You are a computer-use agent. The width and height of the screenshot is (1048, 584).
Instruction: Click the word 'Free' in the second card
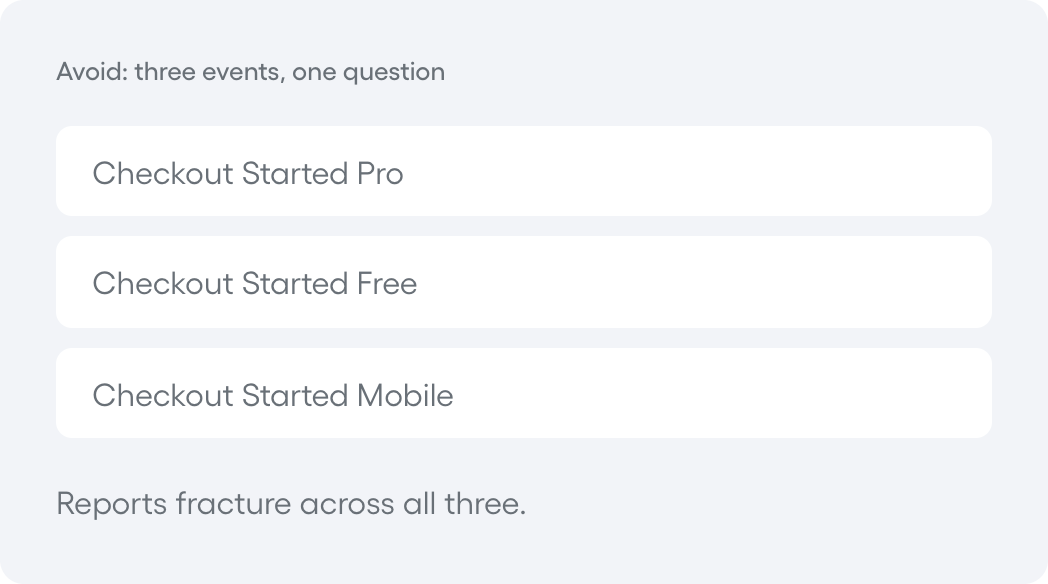[x=387, y=283]
